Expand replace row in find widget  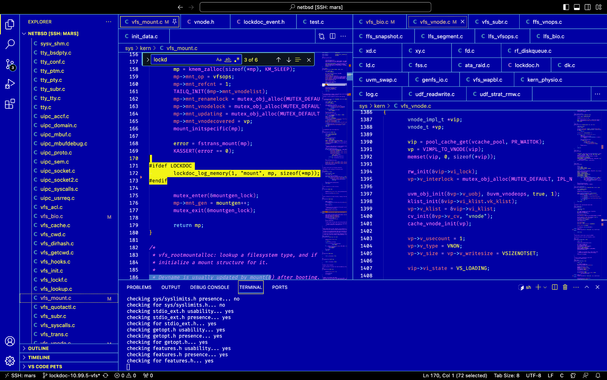pos(147,60)
